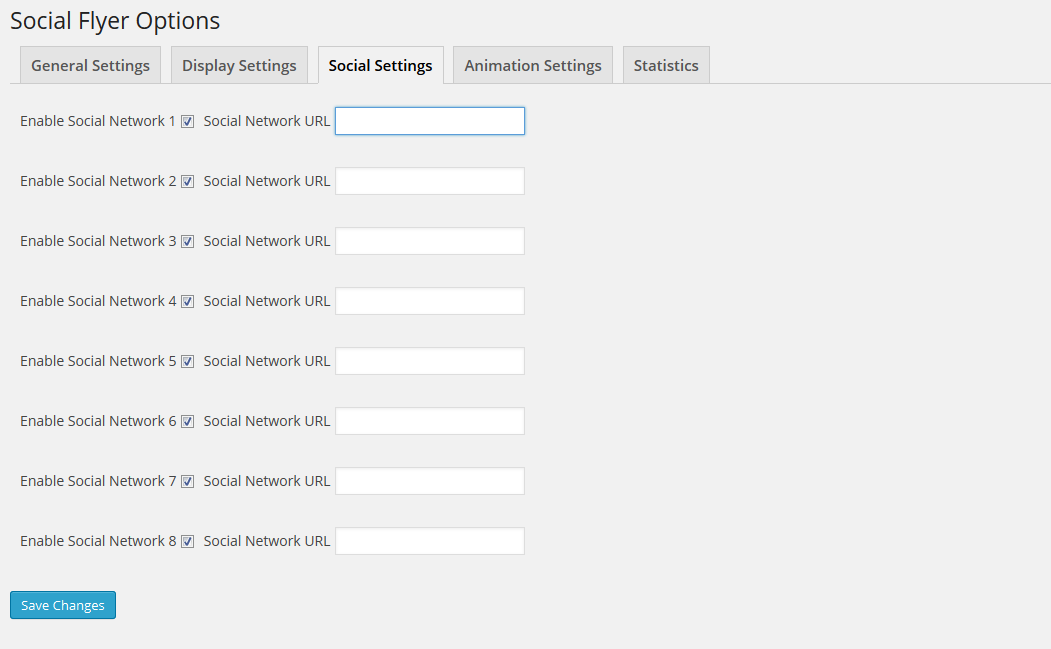
Task: Toggle Enable Social Network 2 checkbox
Action: (188, 182)
